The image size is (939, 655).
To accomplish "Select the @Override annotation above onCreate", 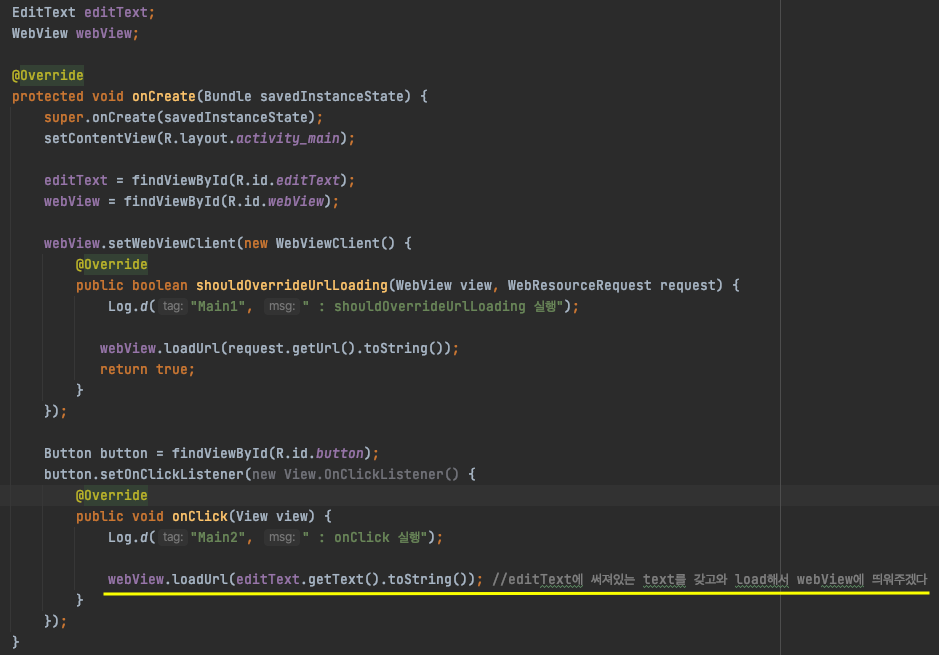I will tap(48, 75).
